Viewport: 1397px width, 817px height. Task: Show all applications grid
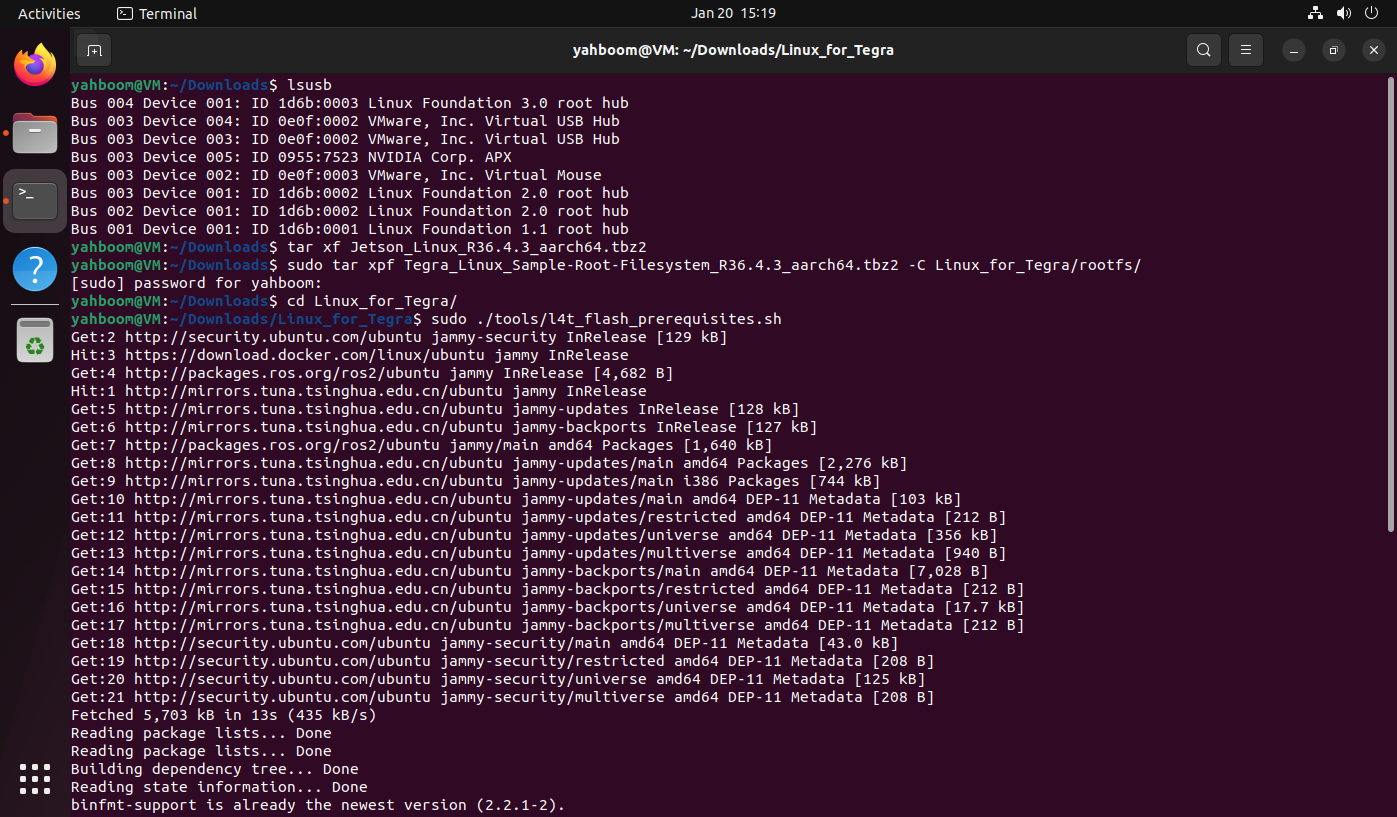[34, 779]
